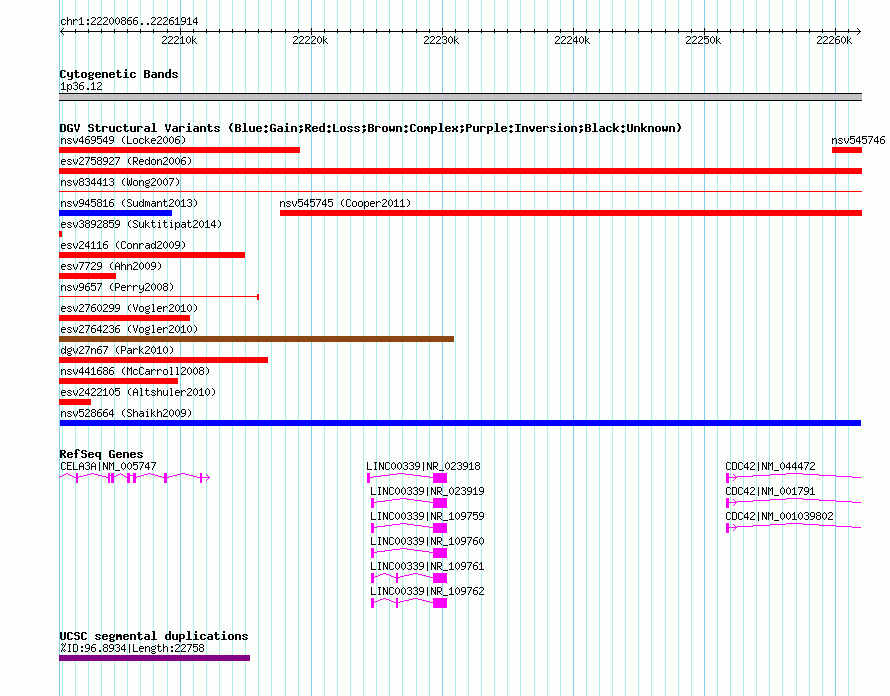Click the nsv545746 variant label
Screen dimensions: 890x696
858,140
